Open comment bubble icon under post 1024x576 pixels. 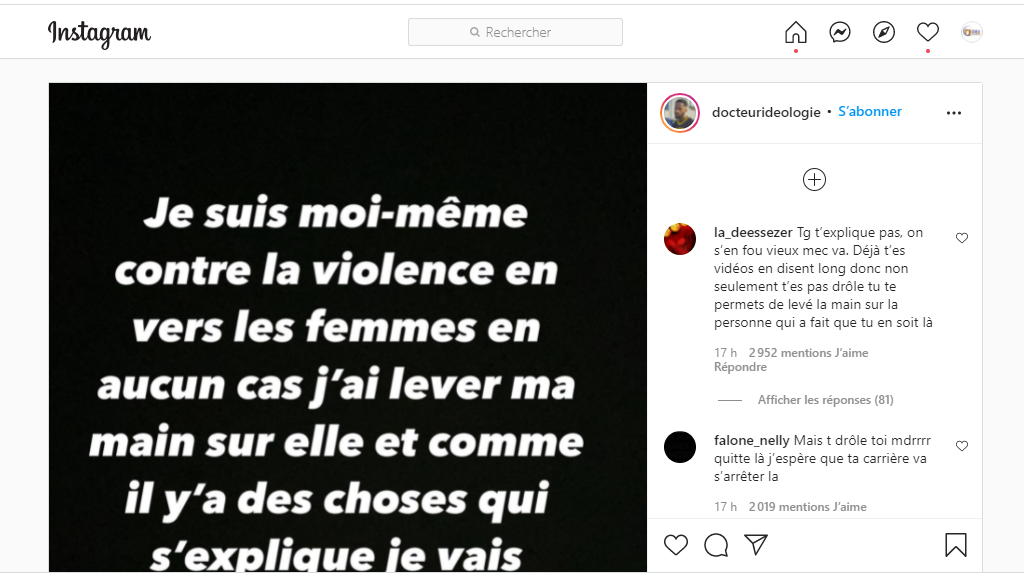click(x=716, y=545)
